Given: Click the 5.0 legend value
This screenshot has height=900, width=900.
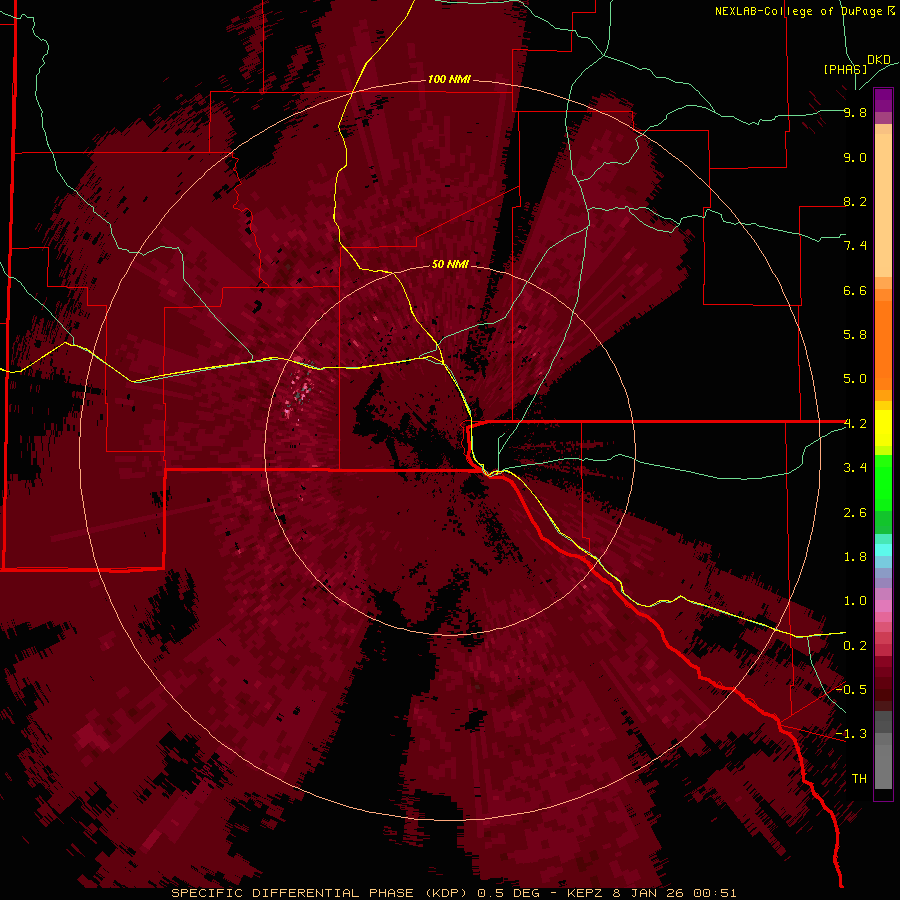Looking at the screenshot, I should pos(855,379).
